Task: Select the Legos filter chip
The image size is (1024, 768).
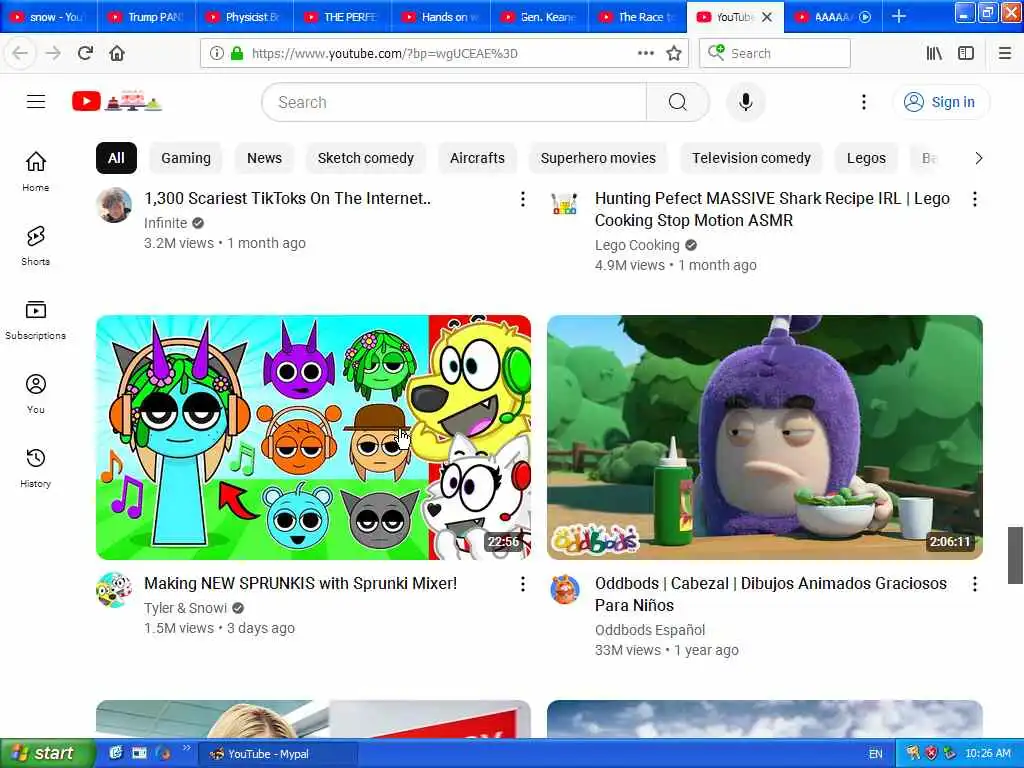Action: [866, 158]
